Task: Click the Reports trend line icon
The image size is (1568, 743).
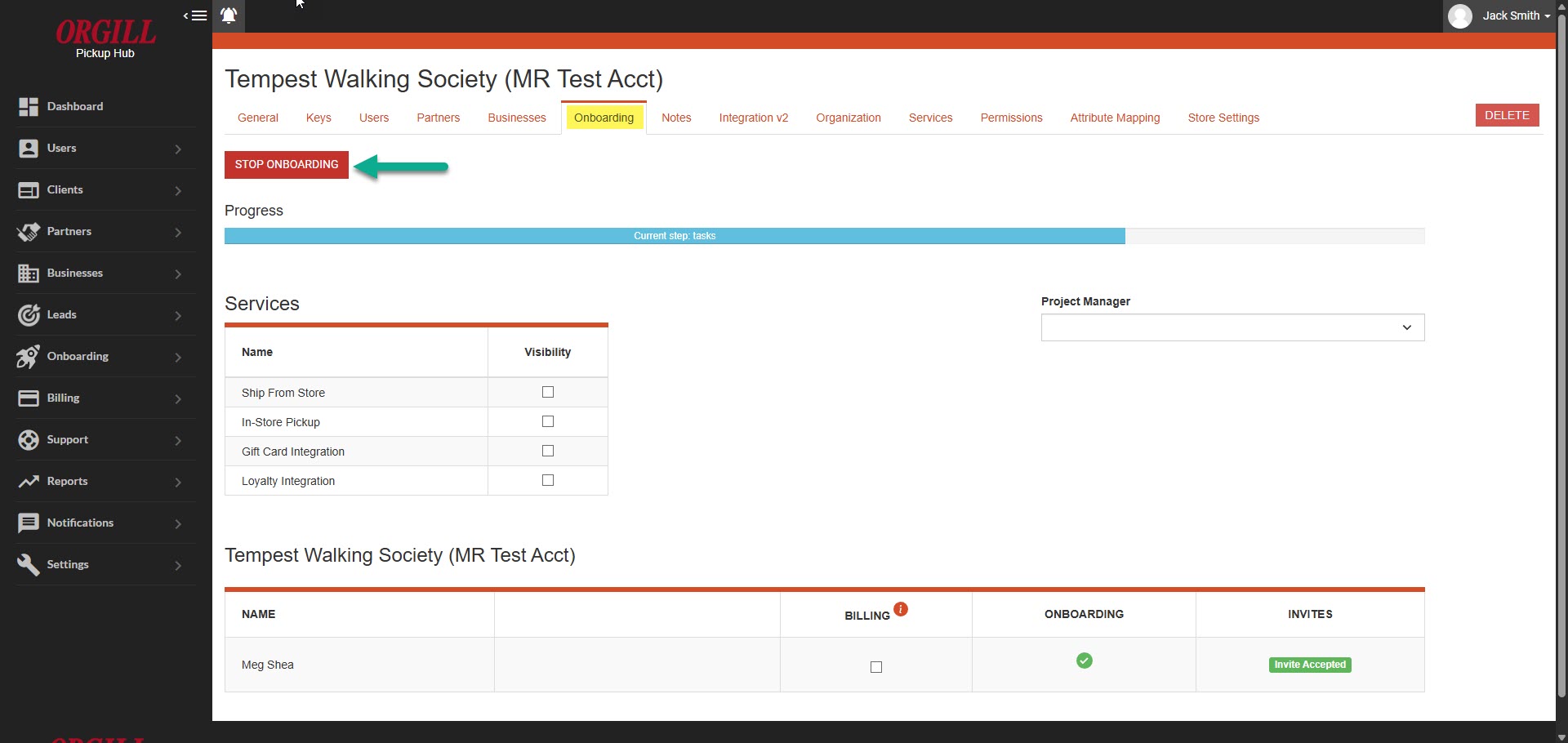Action: (x=29, y=482)
